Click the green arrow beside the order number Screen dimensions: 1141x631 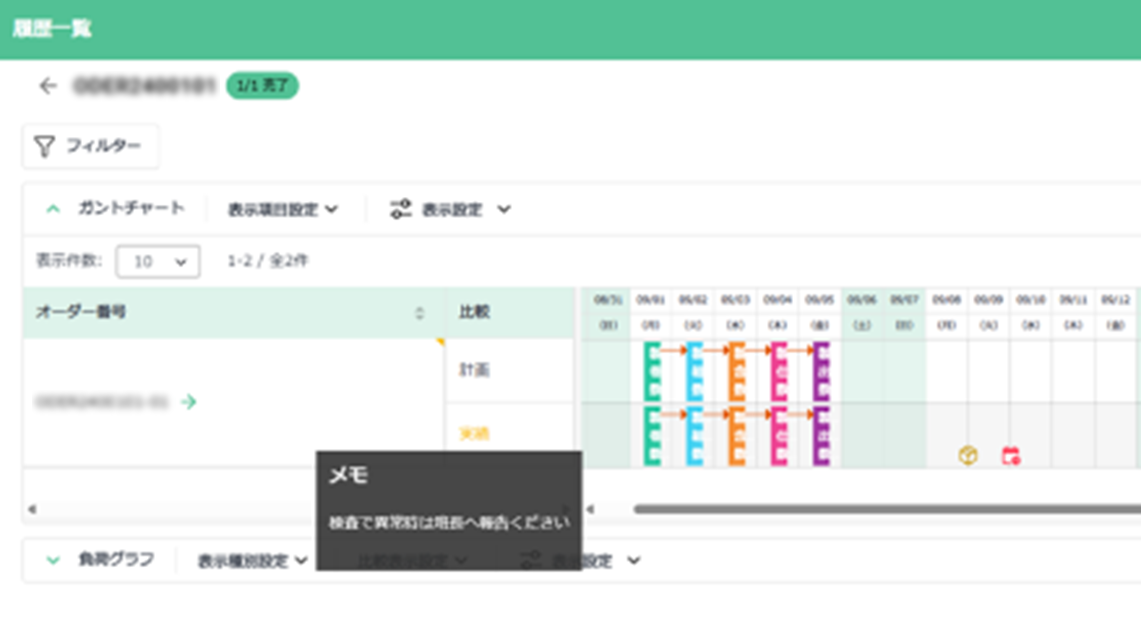189,402
